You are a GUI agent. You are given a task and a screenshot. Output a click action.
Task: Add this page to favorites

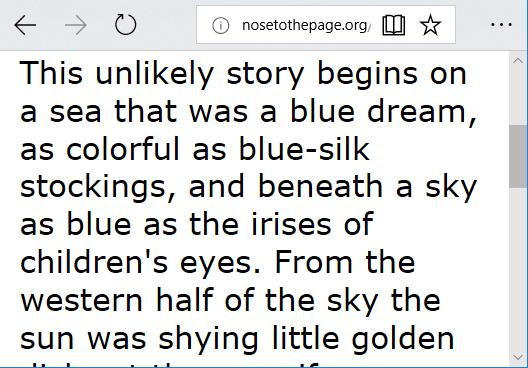(430, 25)
